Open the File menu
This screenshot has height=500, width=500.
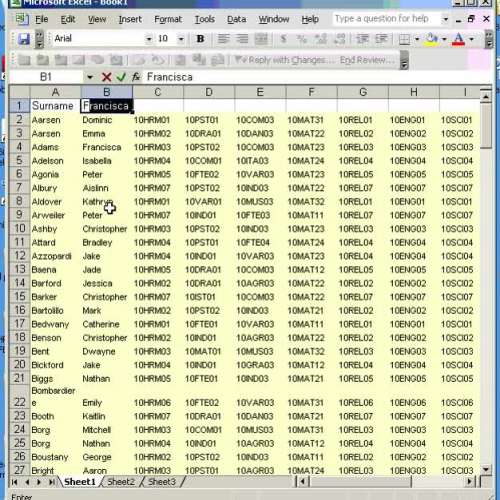tap(42, 19)
